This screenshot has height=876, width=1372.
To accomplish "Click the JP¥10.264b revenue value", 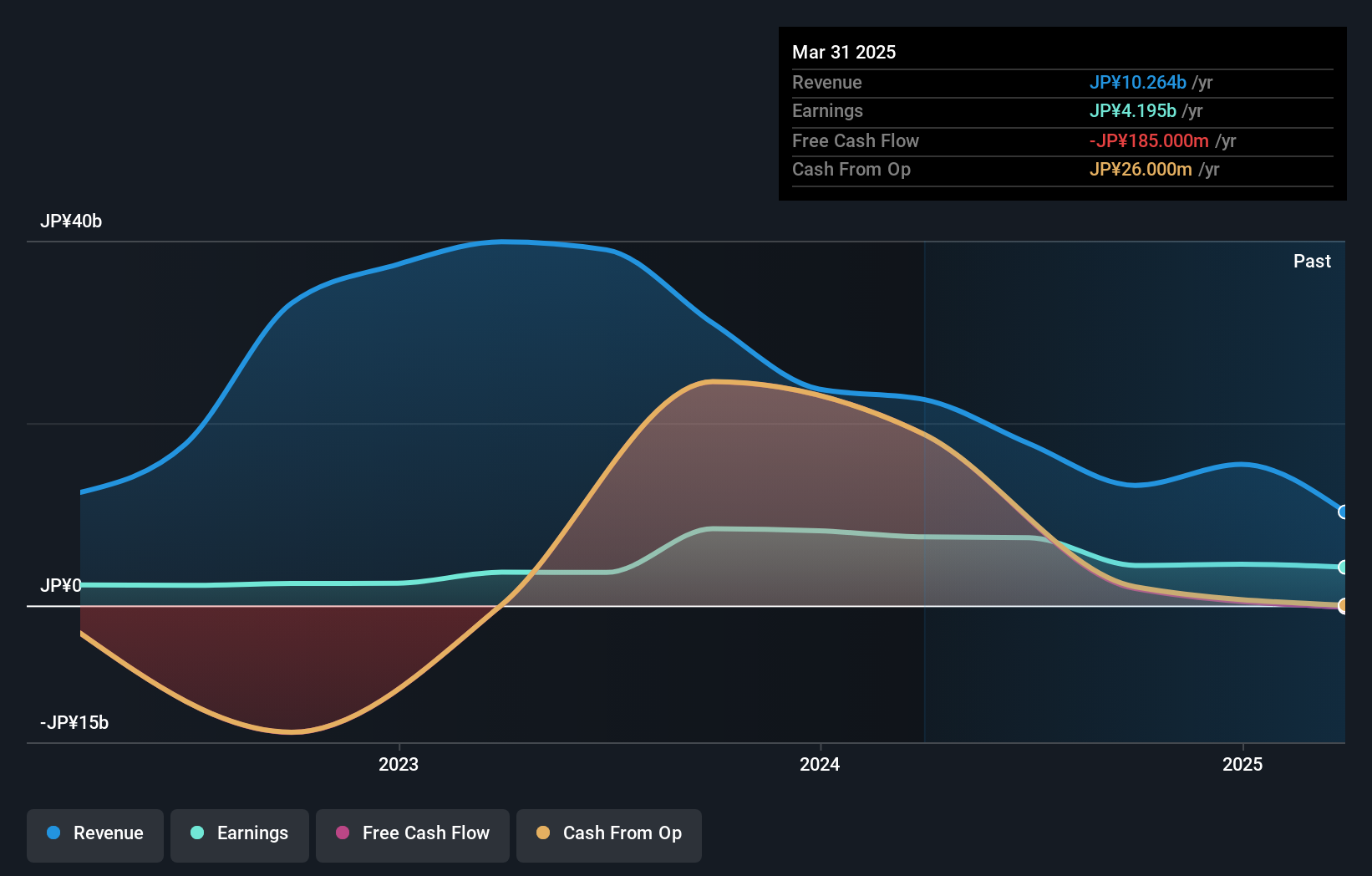I will pos(1138,82).
